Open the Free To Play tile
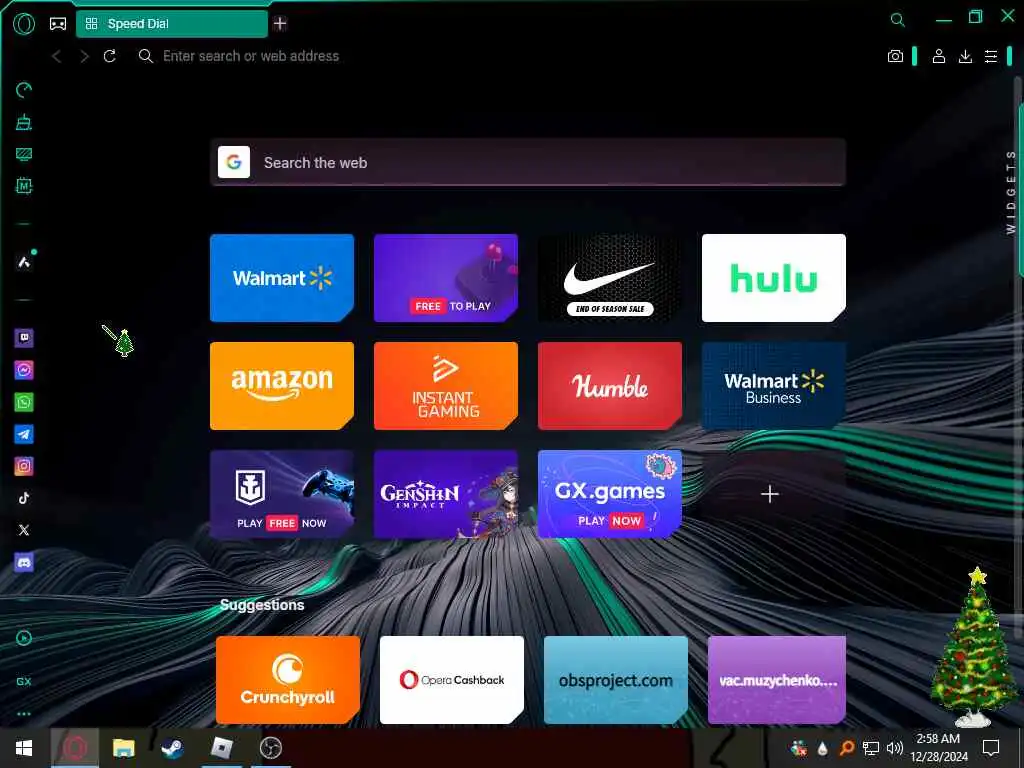1024x768 pixels. tap(446, 278)
